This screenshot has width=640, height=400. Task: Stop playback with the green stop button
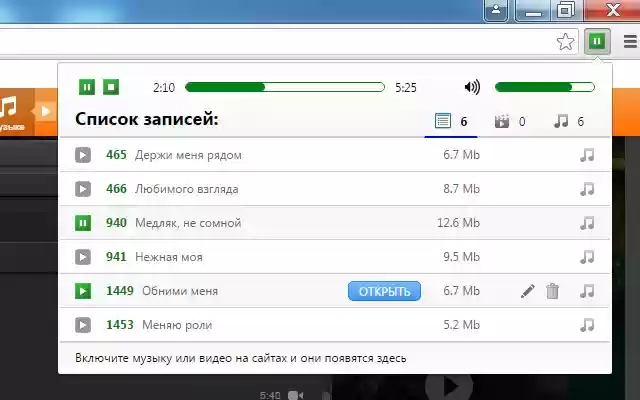(111, 87)
